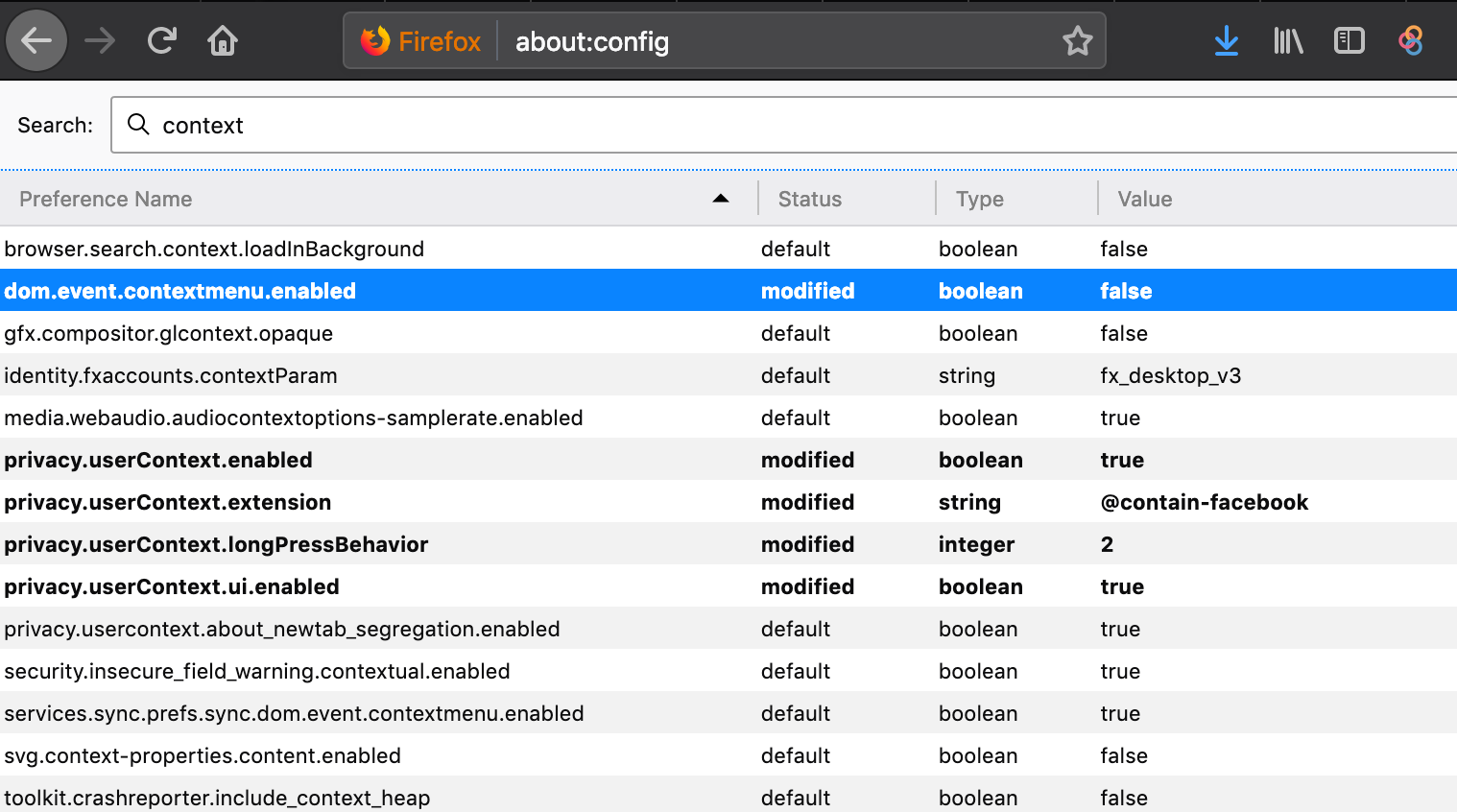Select privacy.userContext.extension string preference
The image size is (1457, 812).
tap(728, 502)
